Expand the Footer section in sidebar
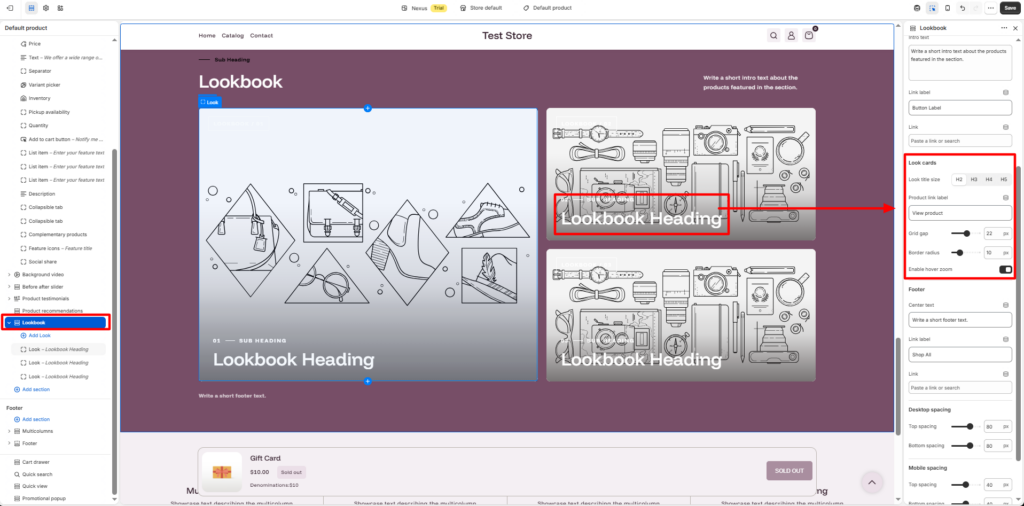1024x506 pixels. point(9,443)
